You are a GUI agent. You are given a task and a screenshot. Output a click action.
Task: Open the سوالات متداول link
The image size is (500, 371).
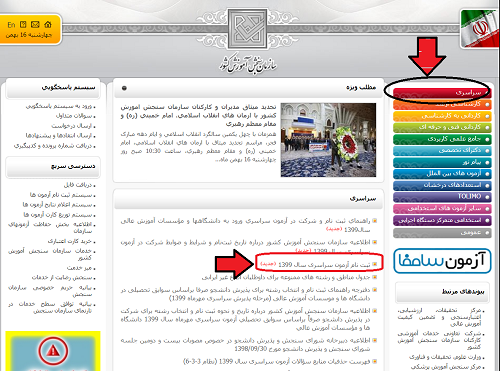[x=74, y=116]
